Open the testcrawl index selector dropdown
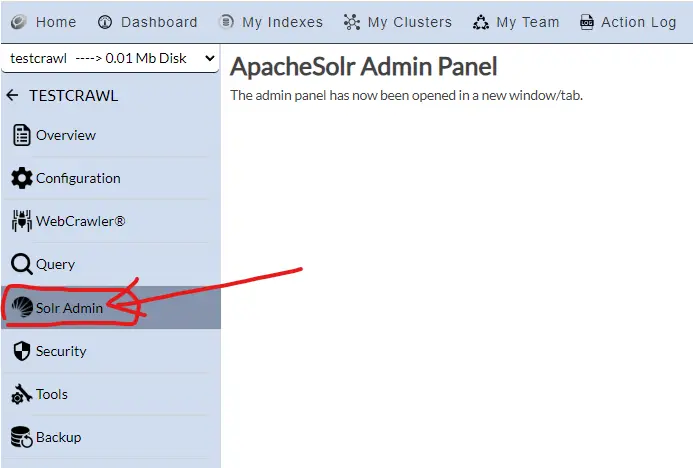Screen dimensions: 693x468 [110, 59]
